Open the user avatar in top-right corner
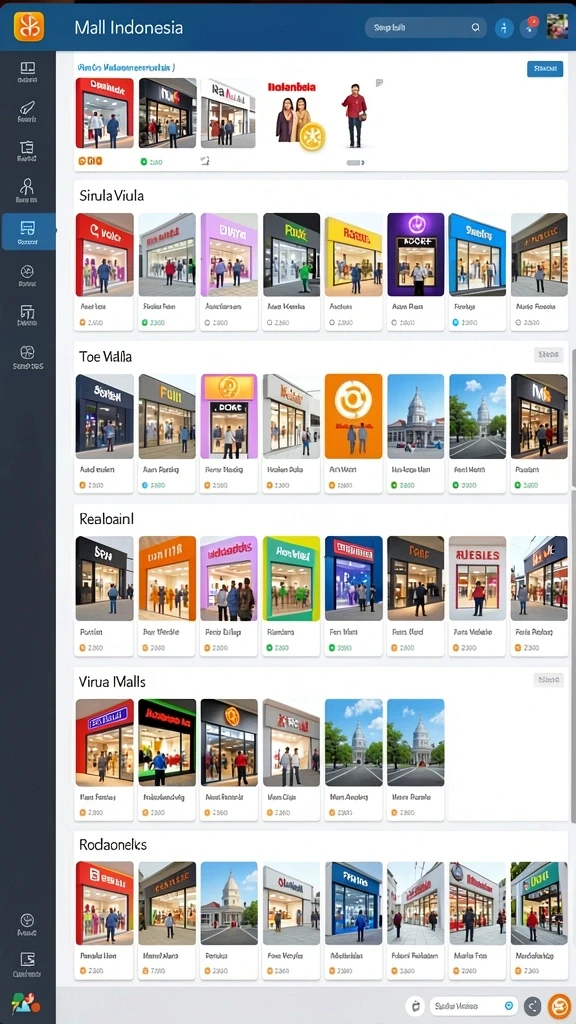 (557, 27)
